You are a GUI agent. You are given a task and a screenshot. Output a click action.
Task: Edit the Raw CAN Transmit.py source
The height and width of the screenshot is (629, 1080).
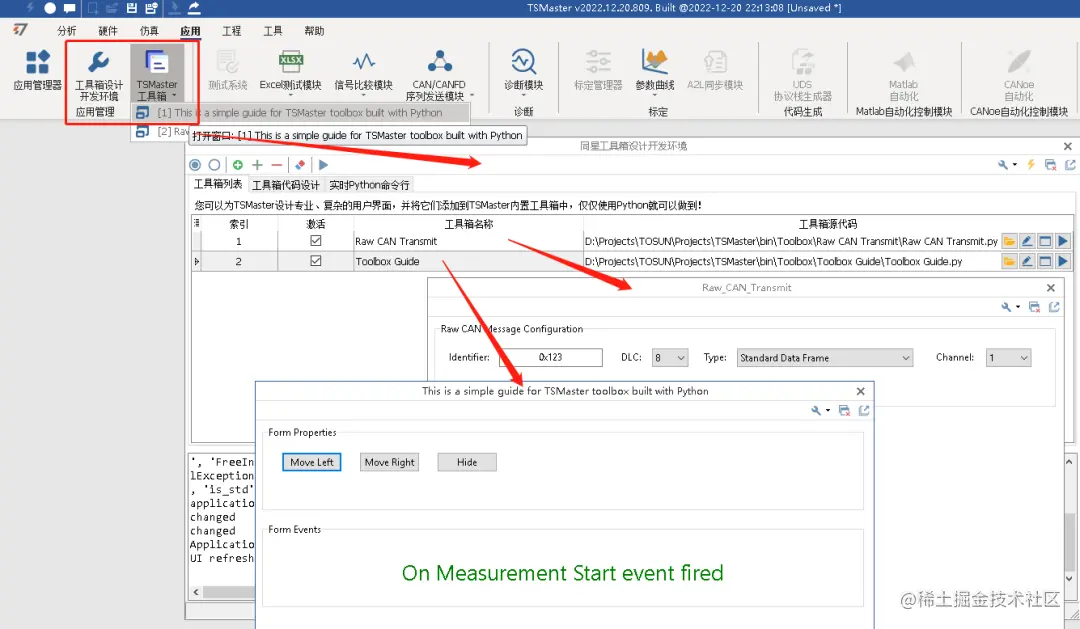(x=1027, y=241)
